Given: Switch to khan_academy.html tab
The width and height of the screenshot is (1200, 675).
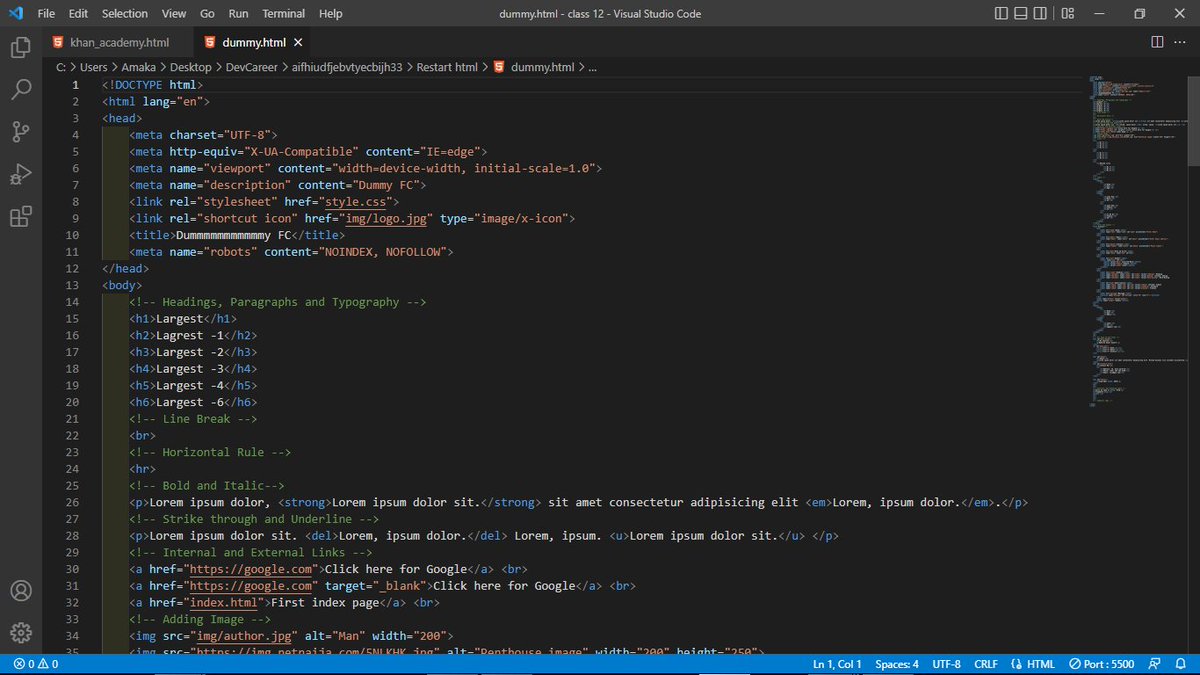Looking at the screenshot, I should 118,43.
